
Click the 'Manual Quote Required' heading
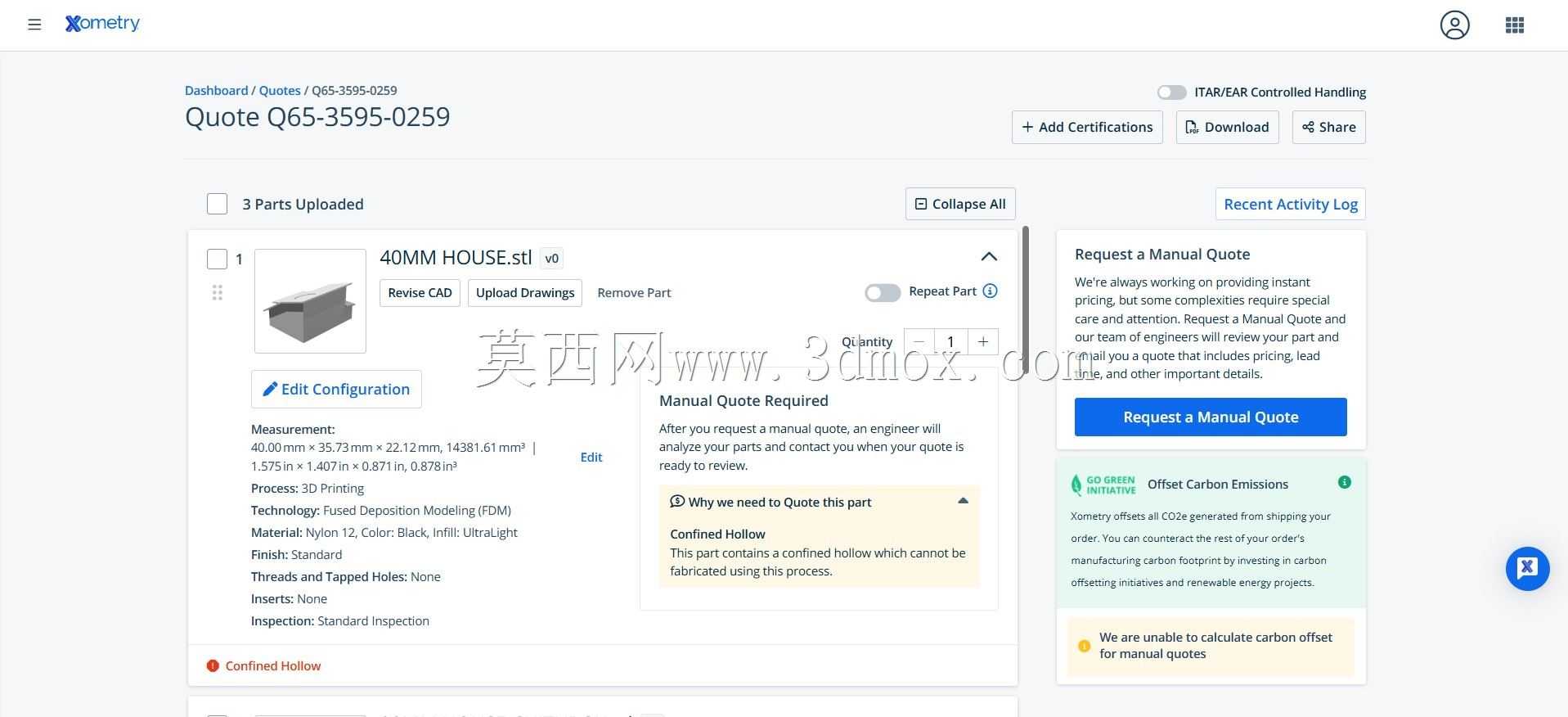(x=744, y=401)
